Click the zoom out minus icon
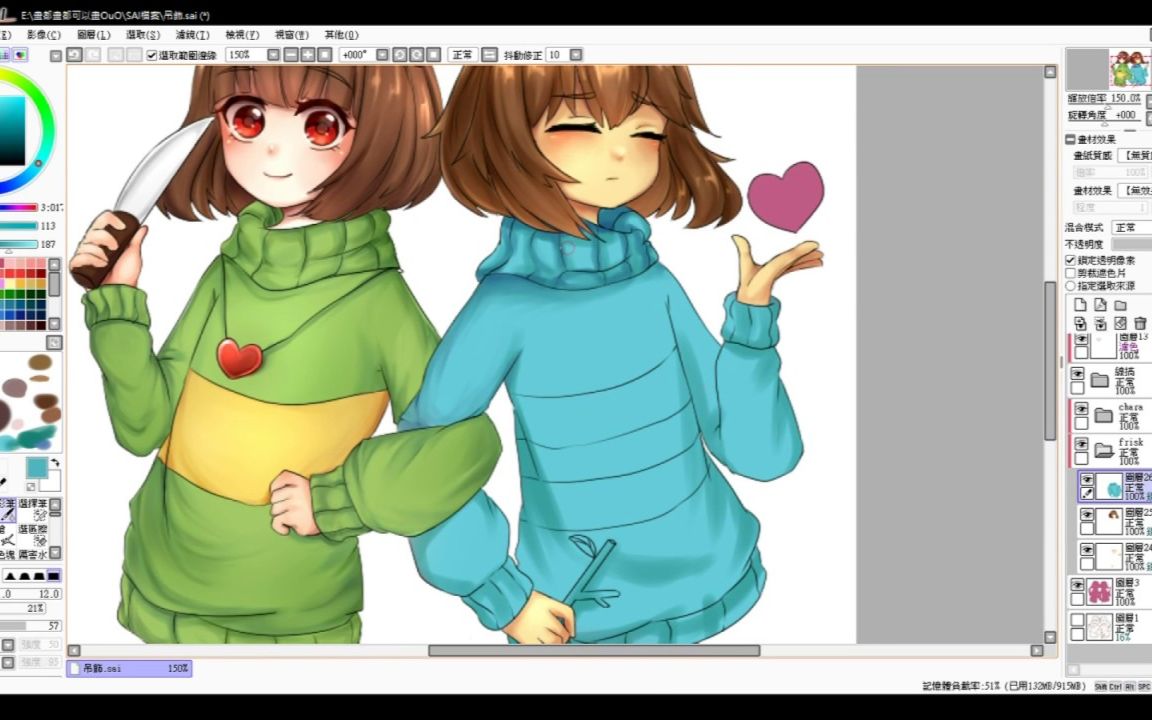 point(291,55)
